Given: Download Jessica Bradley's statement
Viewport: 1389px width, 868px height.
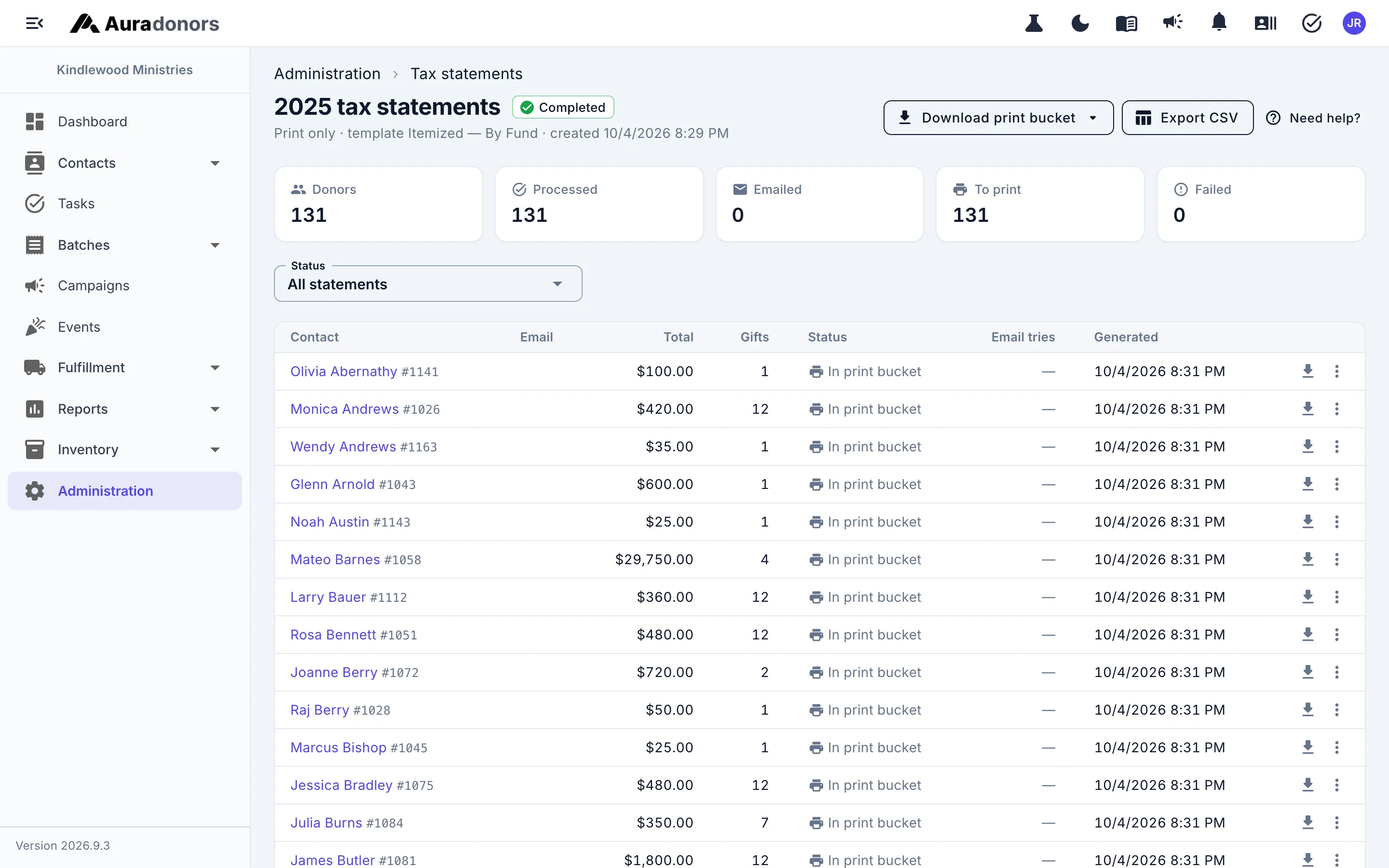Looking at the screenshot, I should [x=1308, y=785].
